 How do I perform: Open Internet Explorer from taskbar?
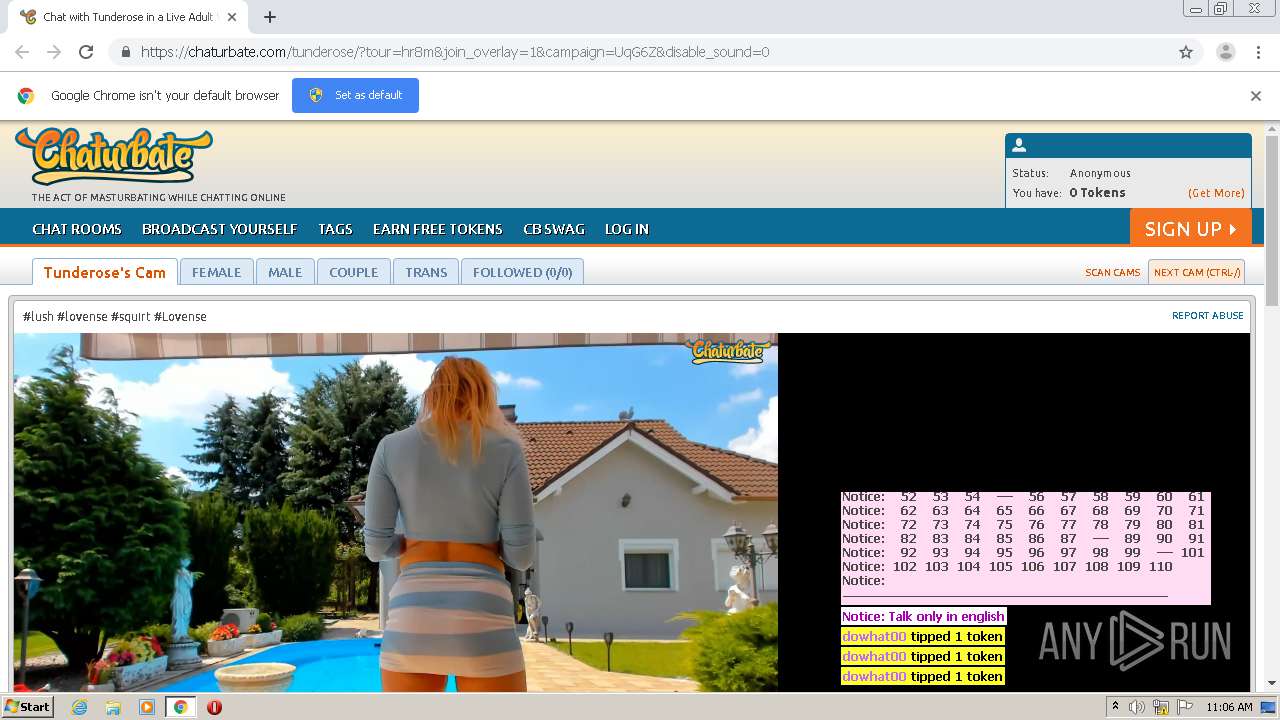click(80, 707)
